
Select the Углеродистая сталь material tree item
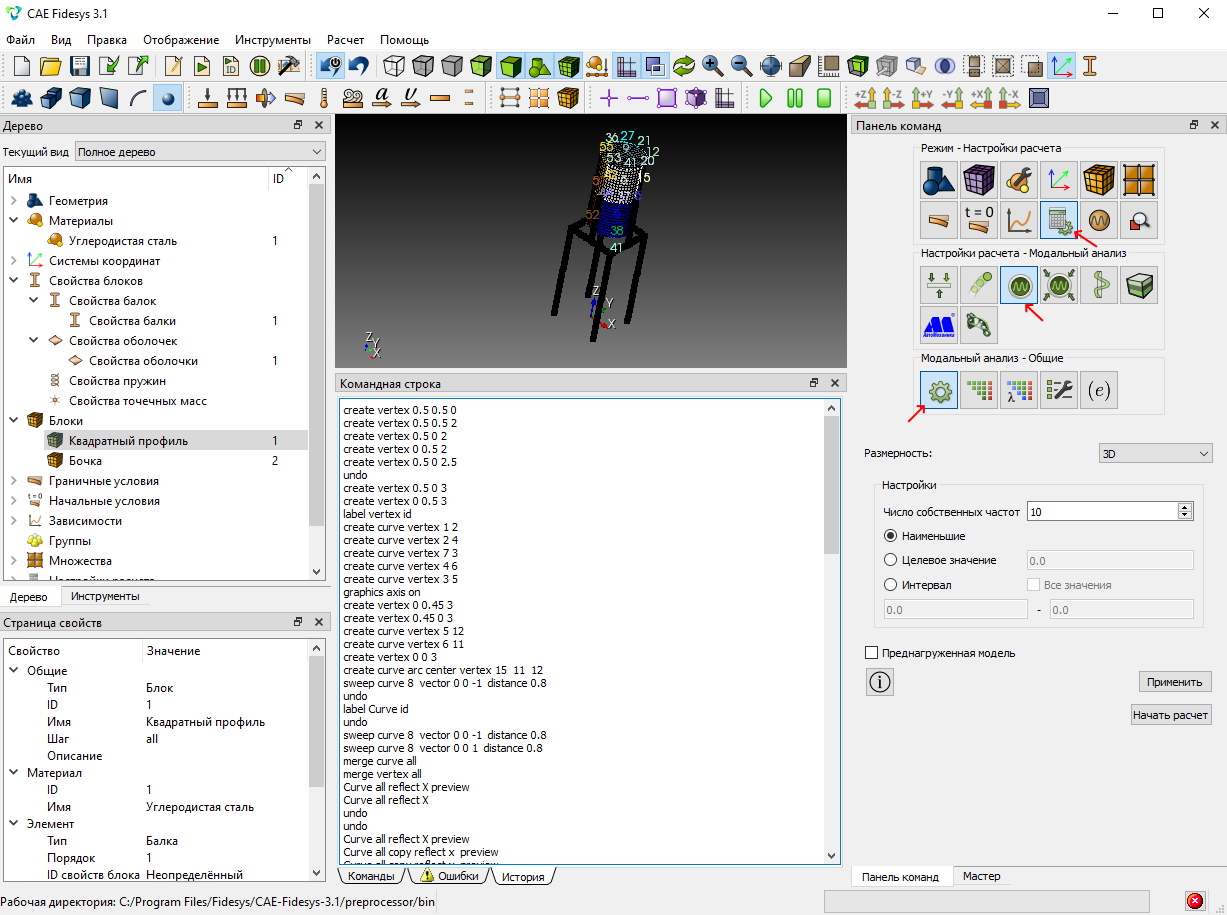[x=123, y=241]
